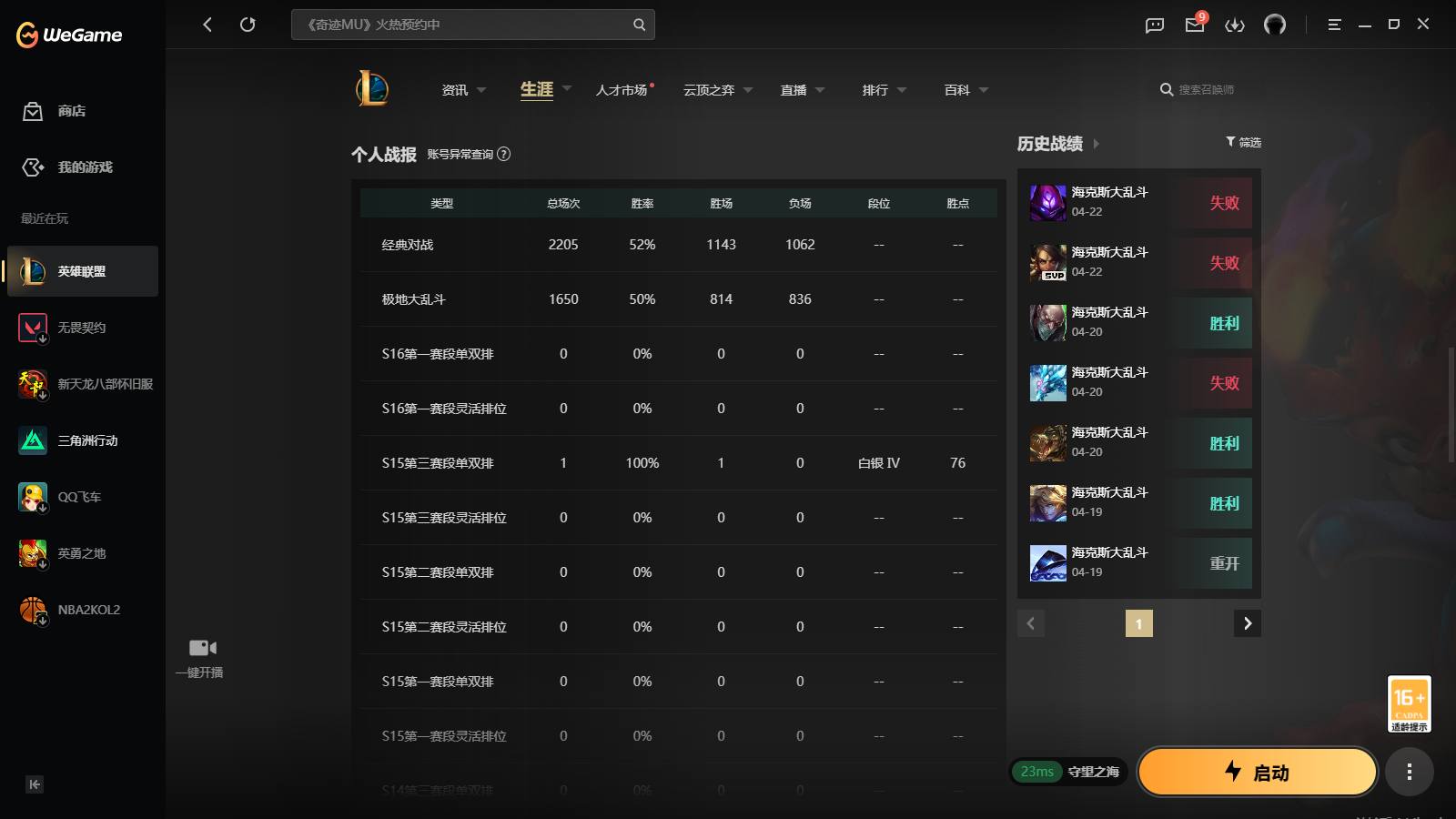Click the 23ms ping indicator
Screen dimensions: 1456x819
[x=1037, y=772]
